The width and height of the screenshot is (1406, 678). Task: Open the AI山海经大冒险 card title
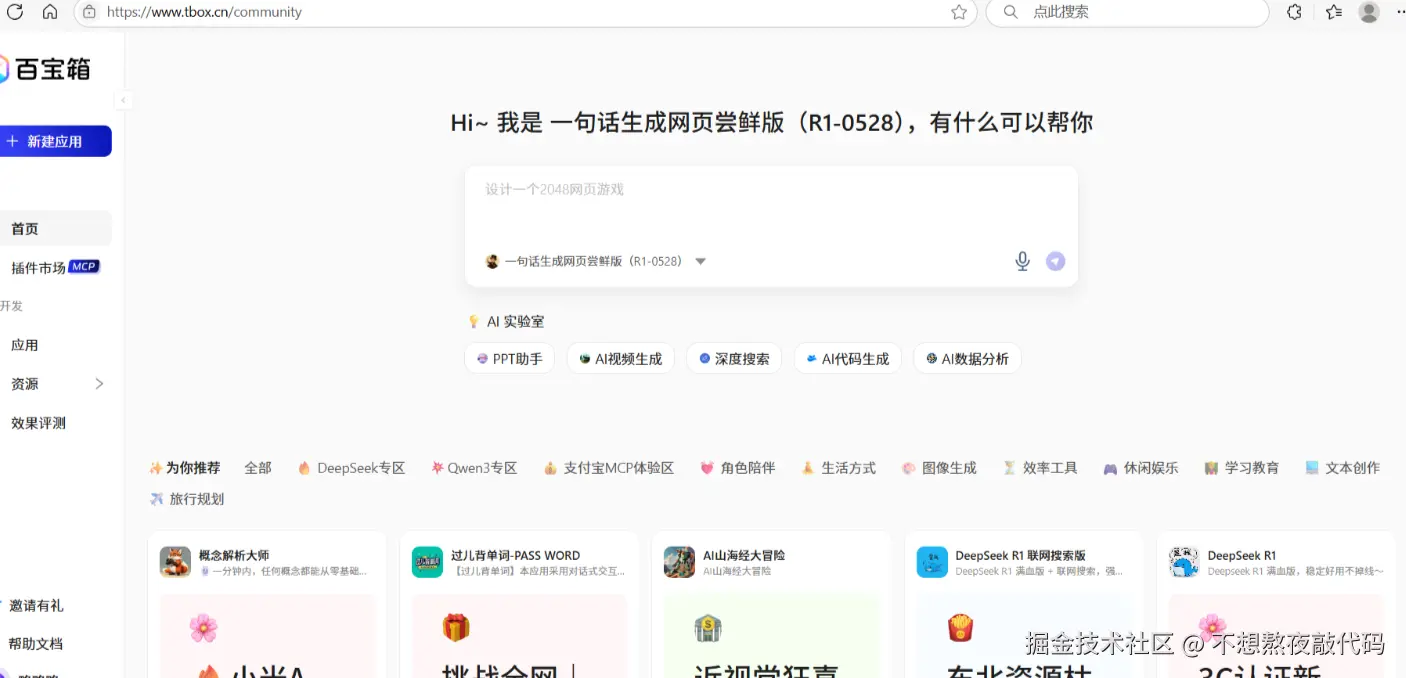(x=744, y=555)
